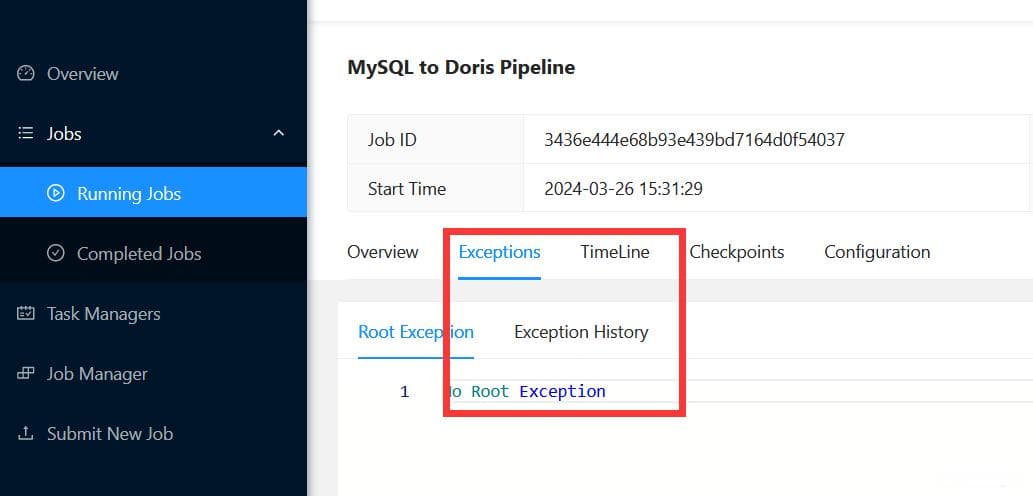This screenshot has height=496, width=1033.
Task: Click the Task Managers schedule icon
Action: 25,314
